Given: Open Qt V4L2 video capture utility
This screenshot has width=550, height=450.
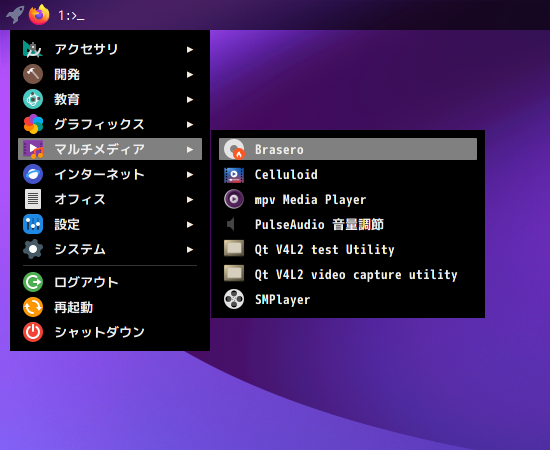Looking at the screenshot, I should (x=348, y=274).
